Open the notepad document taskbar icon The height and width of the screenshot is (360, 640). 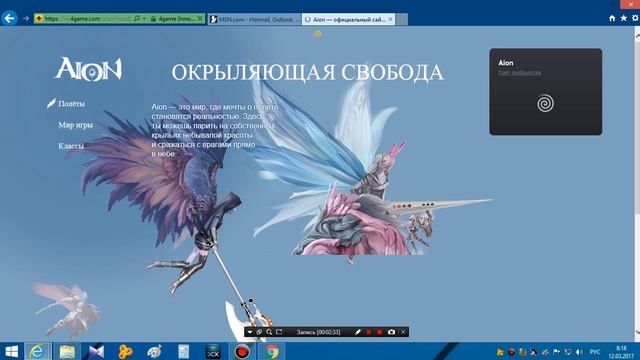pos(184,351)
